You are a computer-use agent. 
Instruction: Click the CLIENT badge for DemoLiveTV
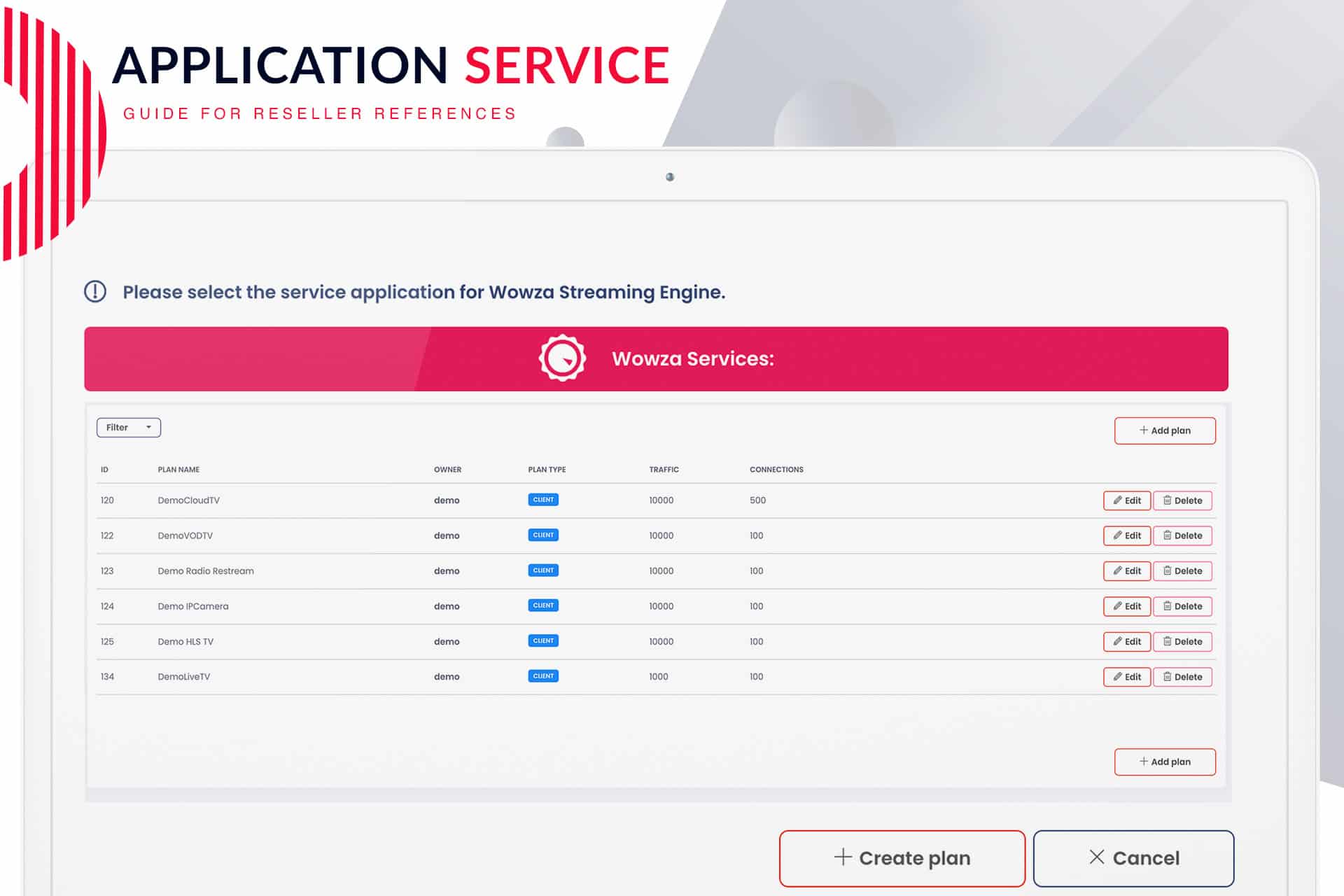point(543,676)
